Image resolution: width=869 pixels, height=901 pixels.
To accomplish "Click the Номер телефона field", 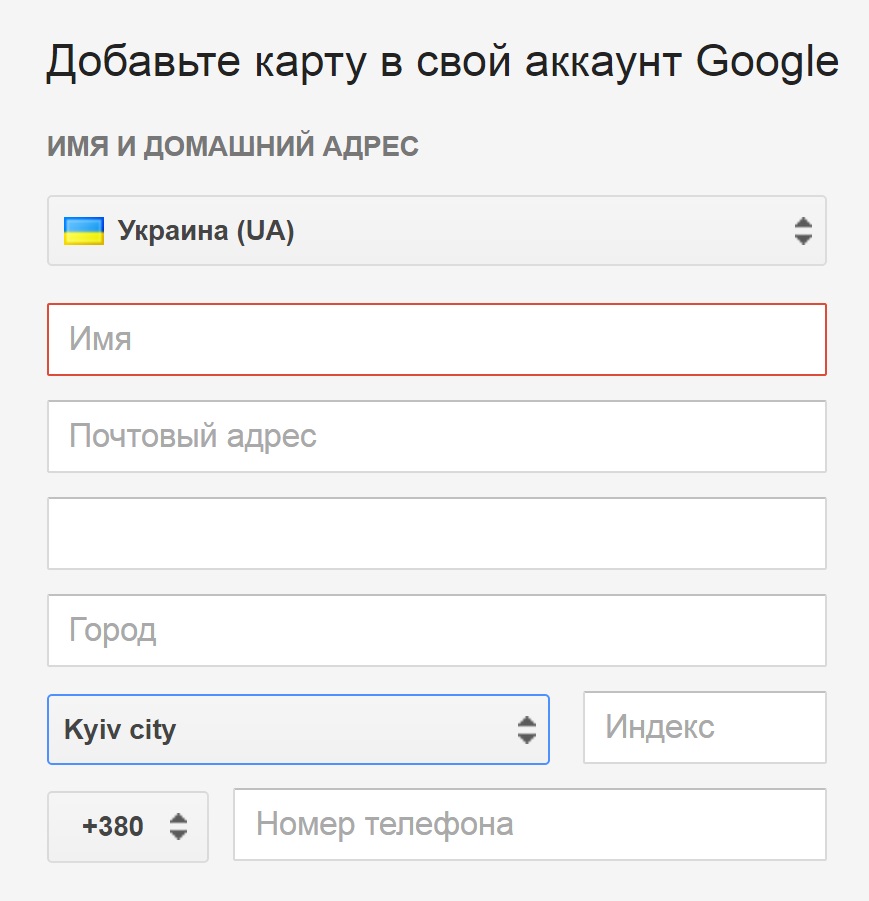I will pyautogui.click(x=530, y=824).
